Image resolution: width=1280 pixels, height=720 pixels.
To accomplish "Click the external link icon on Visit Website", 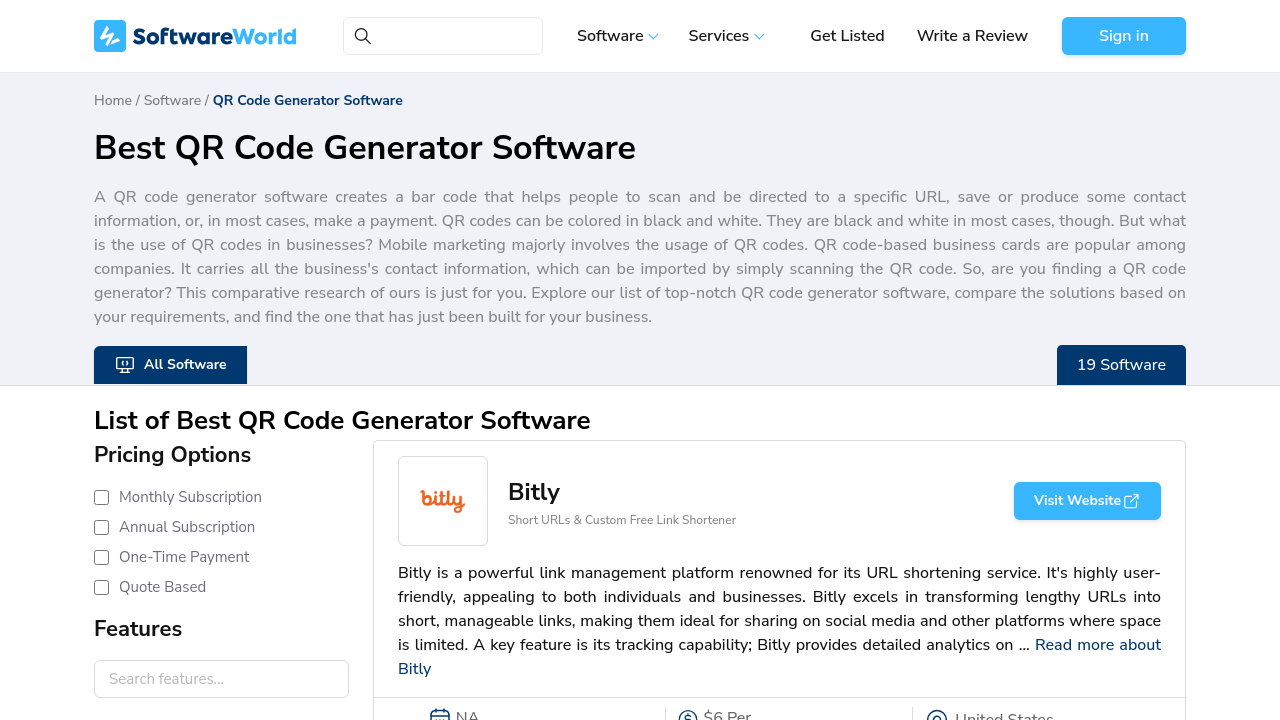I will pos(1132,501).
